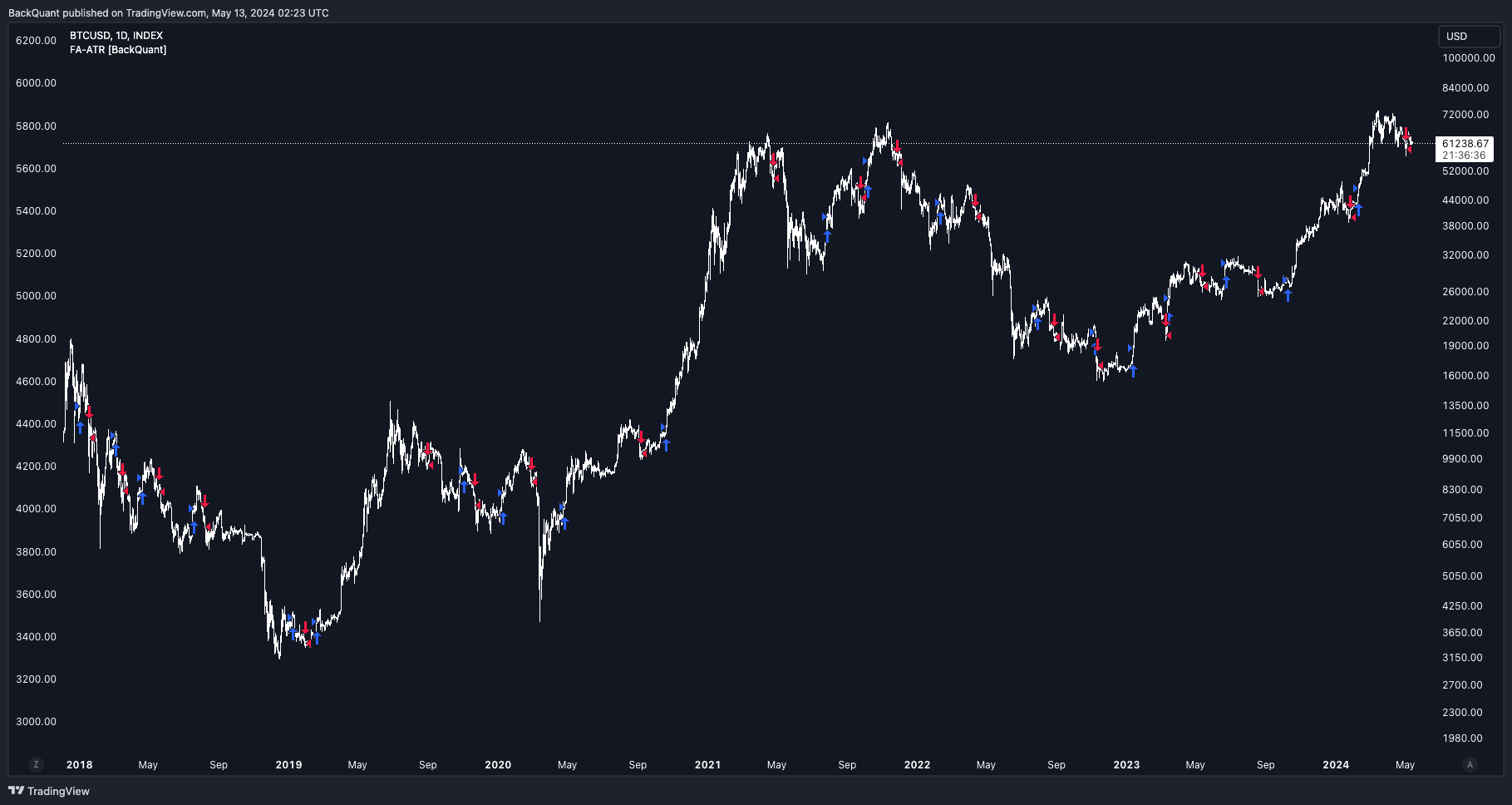Click the 44000.00 right price label

(1465, 200)
